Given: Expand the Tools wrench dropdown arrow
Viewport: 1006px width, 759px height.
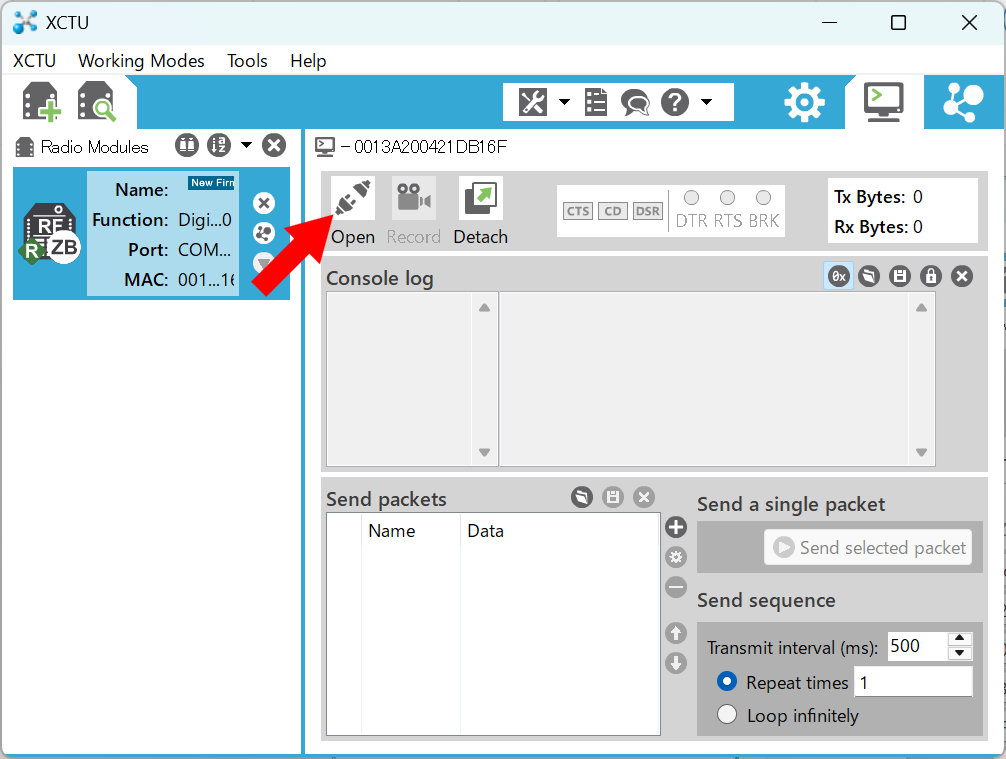Looking at the screenshot, I should tap(564, 101).
